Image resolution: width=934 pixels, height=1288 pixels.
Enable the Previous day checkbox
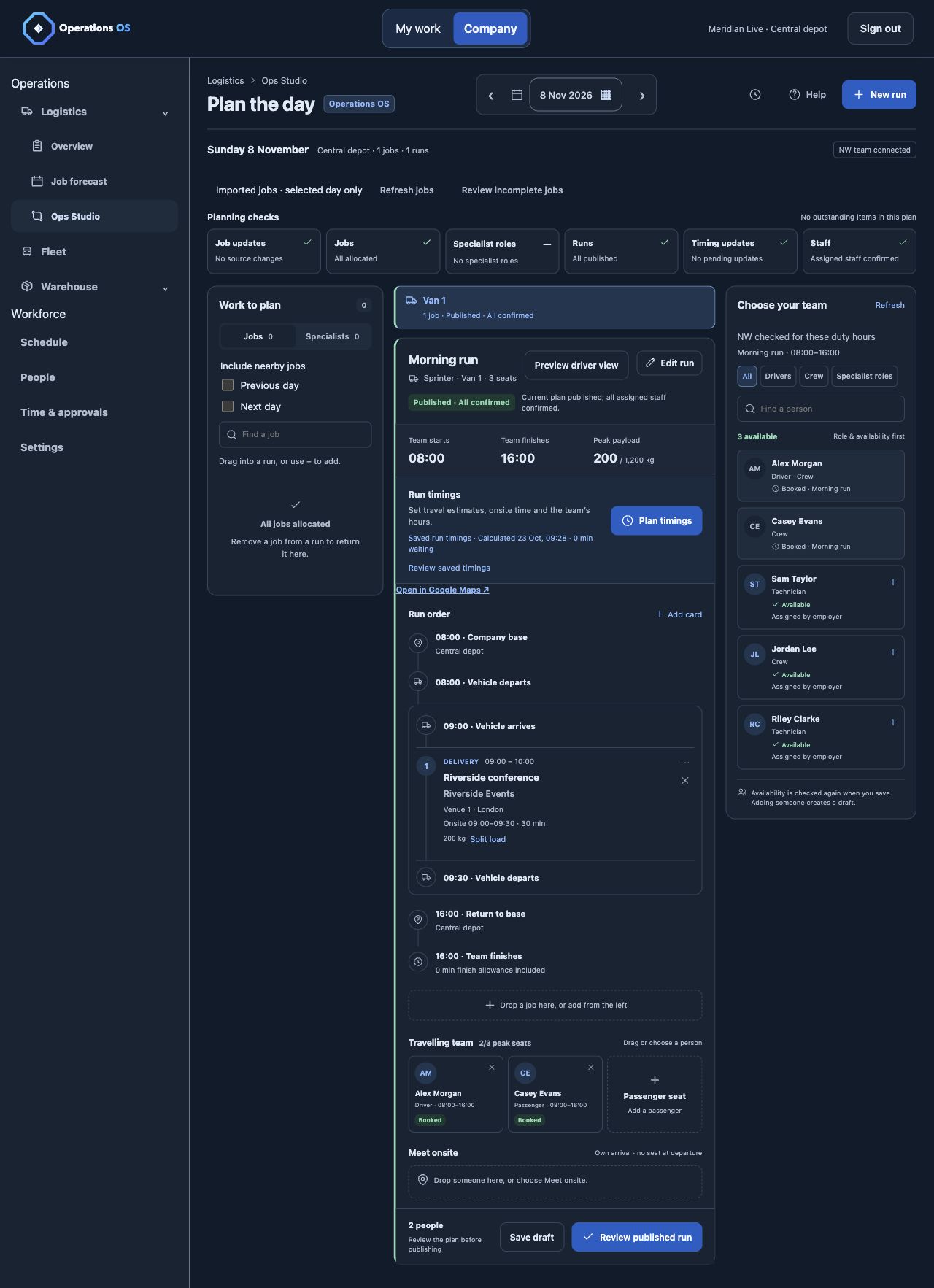click(x=228, y=385)
